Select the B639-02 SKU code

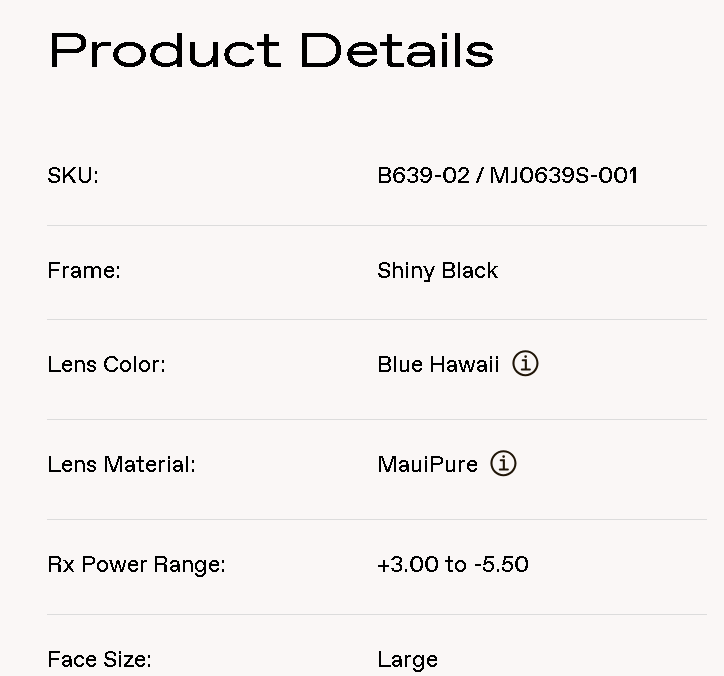(x=423, y=176)
